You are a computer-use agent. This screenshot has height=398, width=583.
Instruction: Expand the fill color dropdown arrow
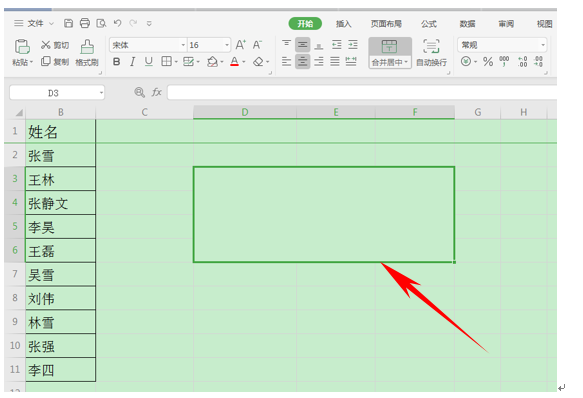[x=222, y=62]
